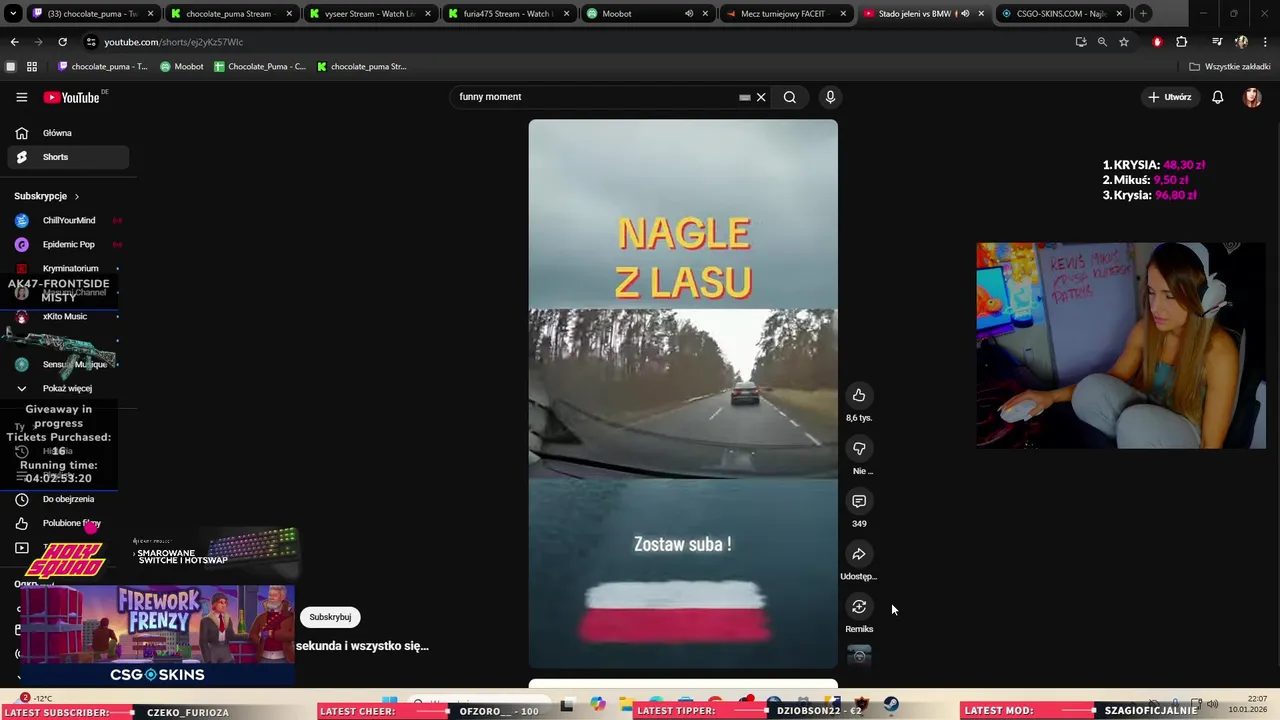Open Główna in sidebar
This screenshot has width=1280, height=720.
point(67,133)
